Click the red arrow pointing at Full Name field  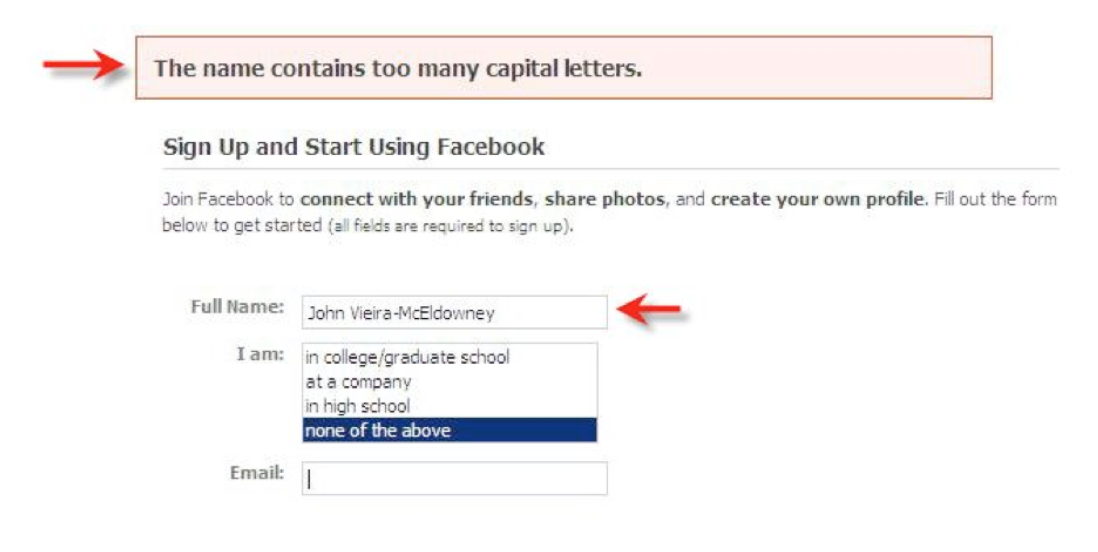point(649,309)
